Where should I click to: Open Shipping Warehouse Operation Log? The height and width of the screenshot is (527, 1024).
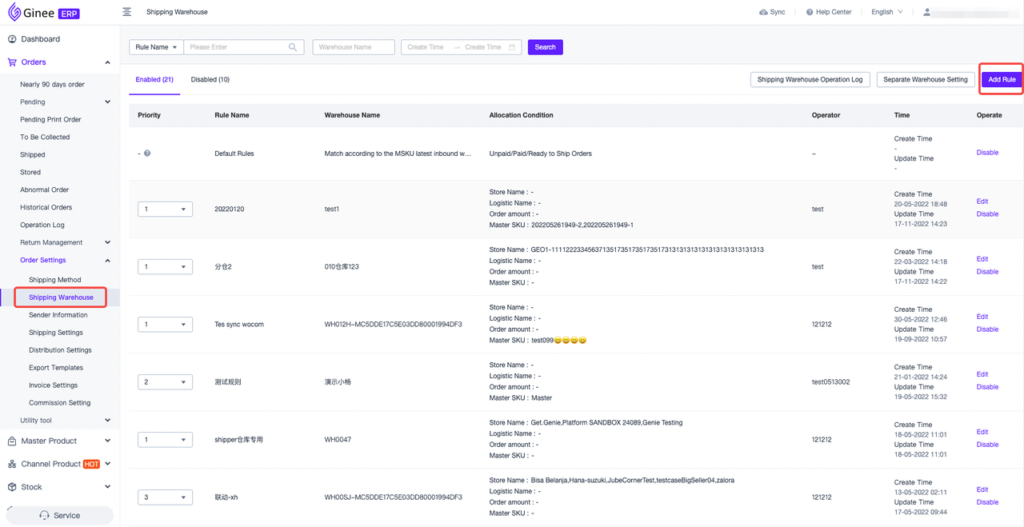coord(809,79)
